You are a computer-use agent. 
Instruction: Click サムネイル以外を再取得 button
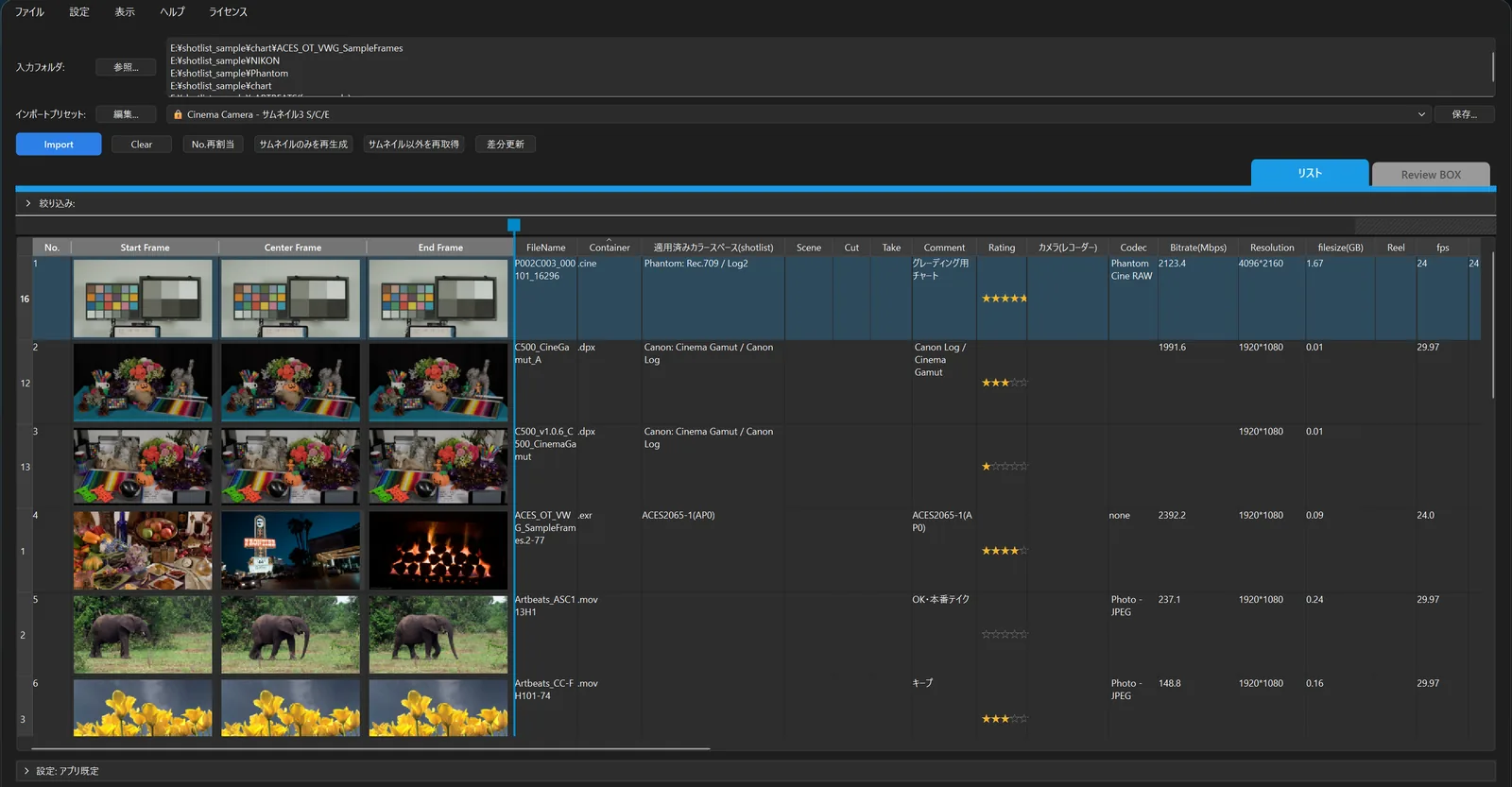coord(414,145)
